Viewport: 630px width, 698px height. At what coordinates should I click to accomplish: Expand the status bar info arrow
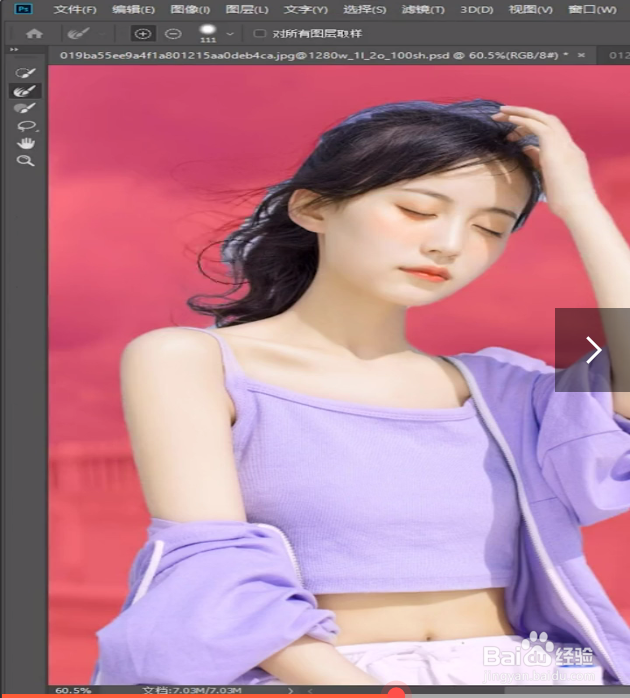pos(290,691)
